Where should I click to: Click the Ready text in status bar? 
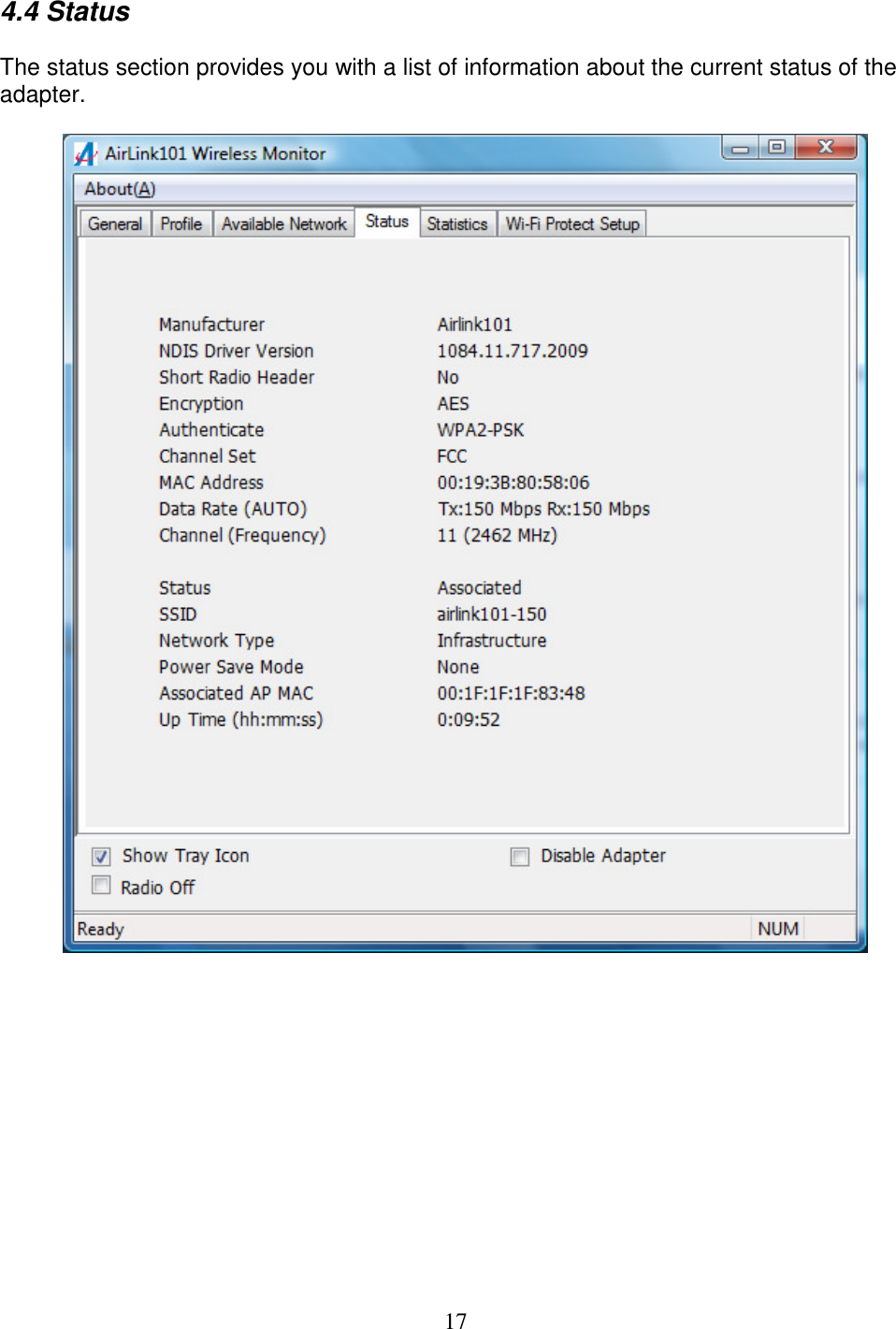pos(101,929)
